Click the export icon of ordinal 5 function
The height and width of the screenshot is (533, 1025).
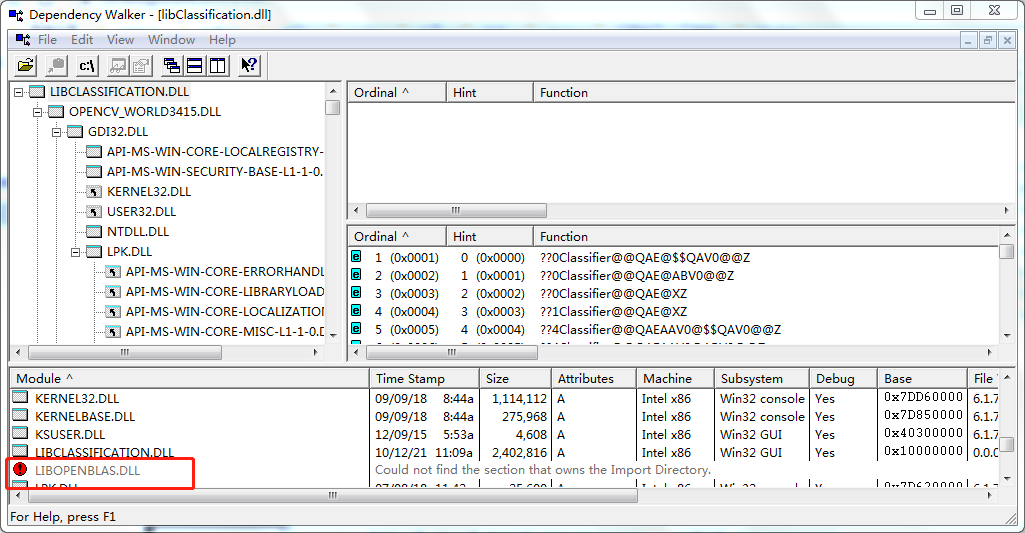(x=356, y=328)
